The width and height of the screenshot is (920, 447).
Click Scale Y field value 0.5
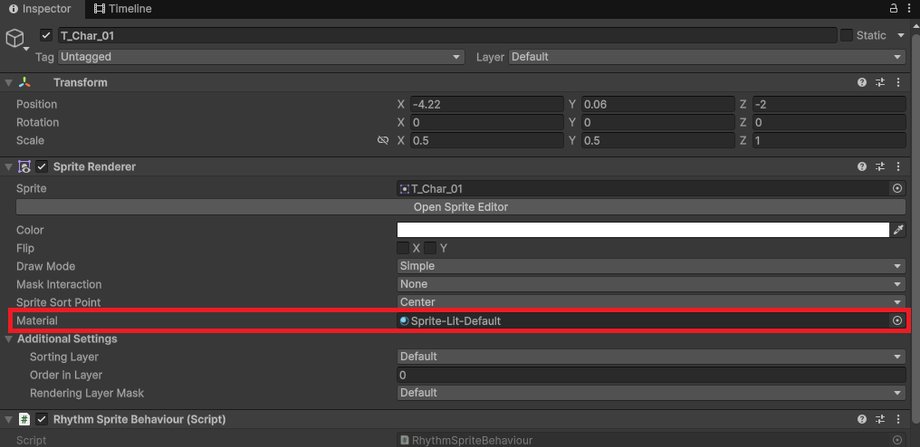tap(658, 141)
